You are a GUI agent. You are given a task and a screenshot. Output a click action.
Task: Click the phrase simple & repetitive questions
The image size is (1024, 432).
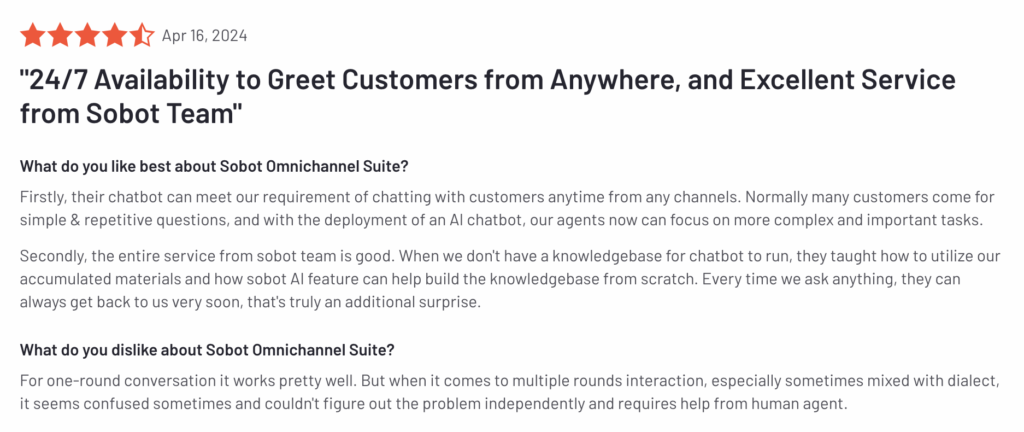pyautogui.click(x=123, y=220)
